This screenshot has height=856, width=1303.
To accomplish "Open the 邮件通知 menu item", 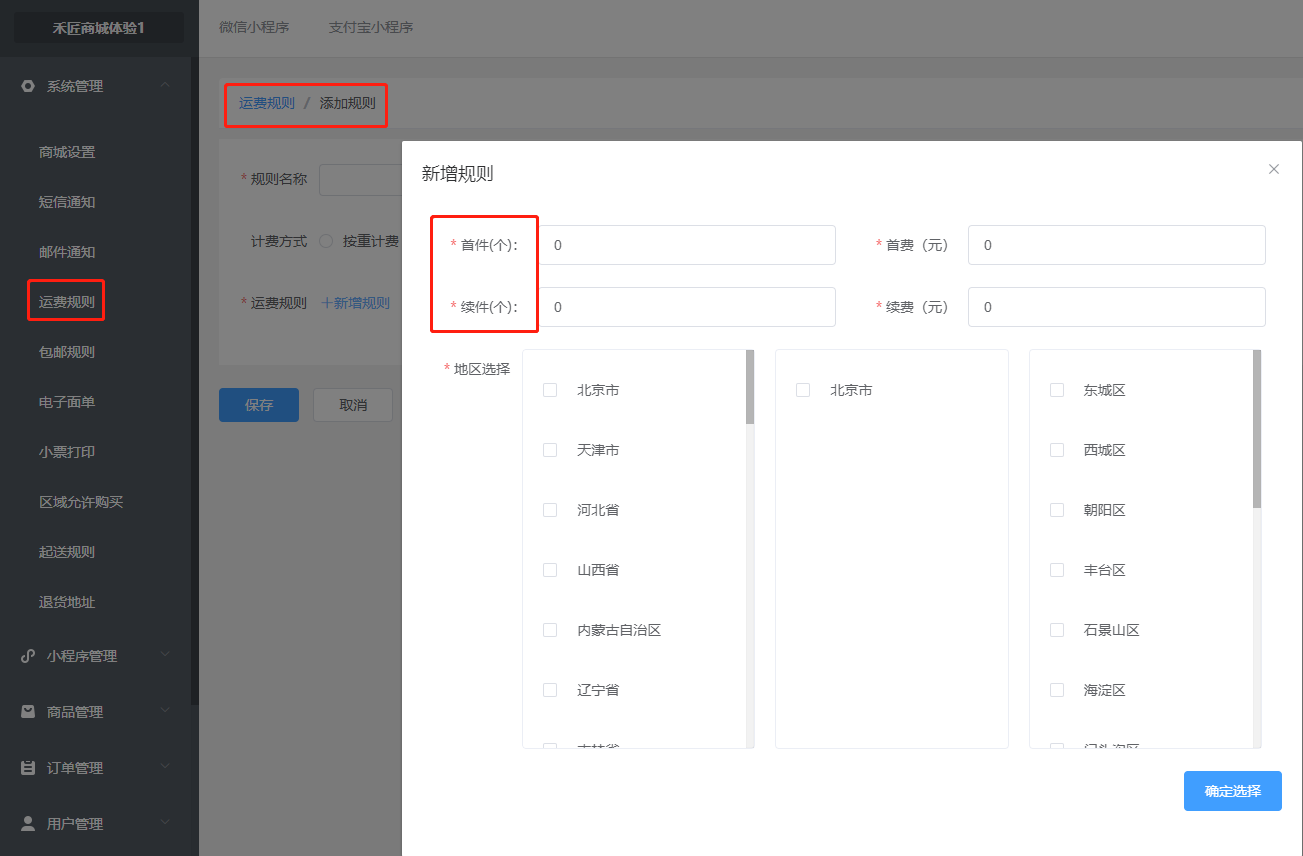I will (67, 252).
